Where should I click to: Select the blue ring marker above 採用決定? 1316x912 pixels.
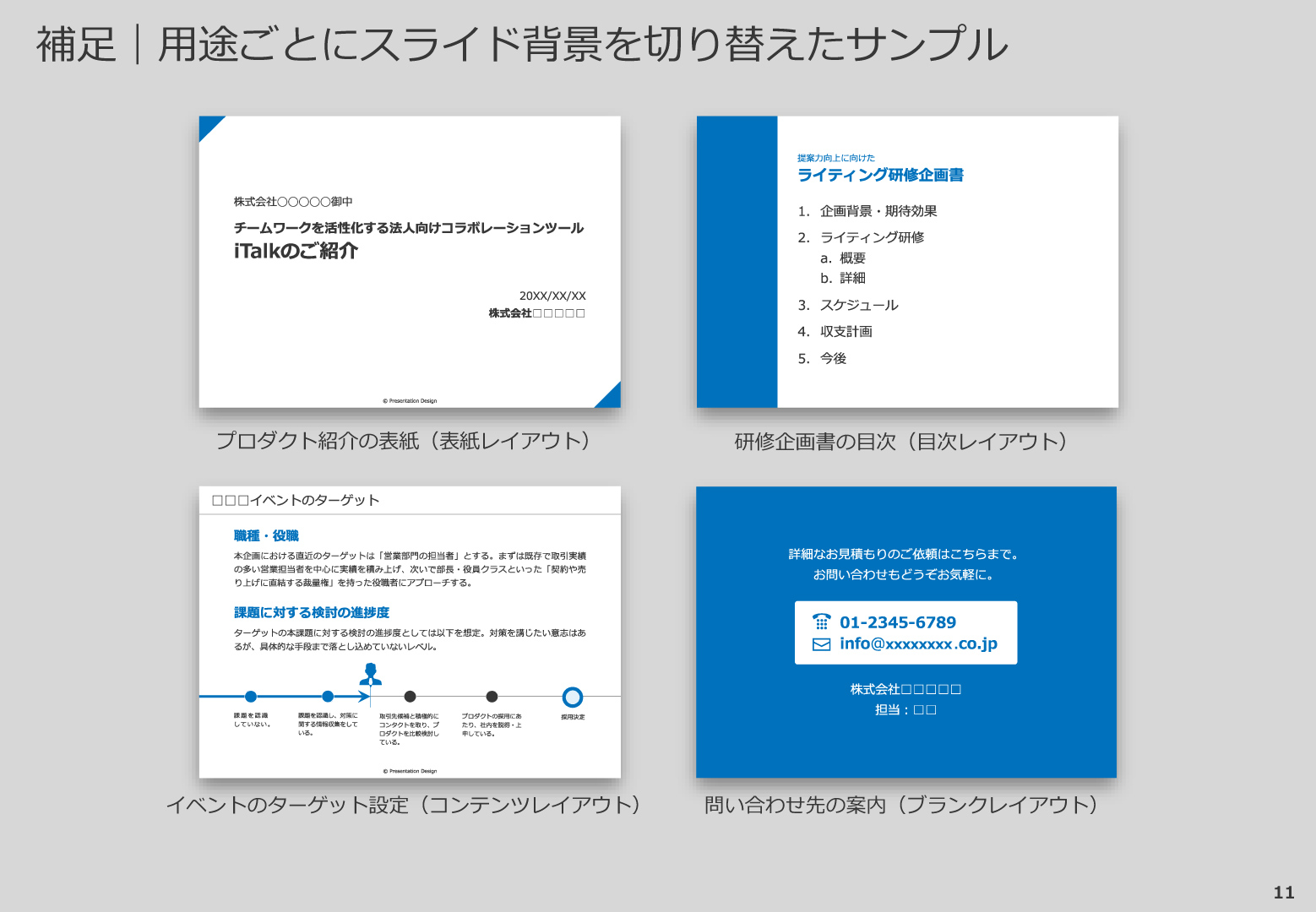click(573, 697)
